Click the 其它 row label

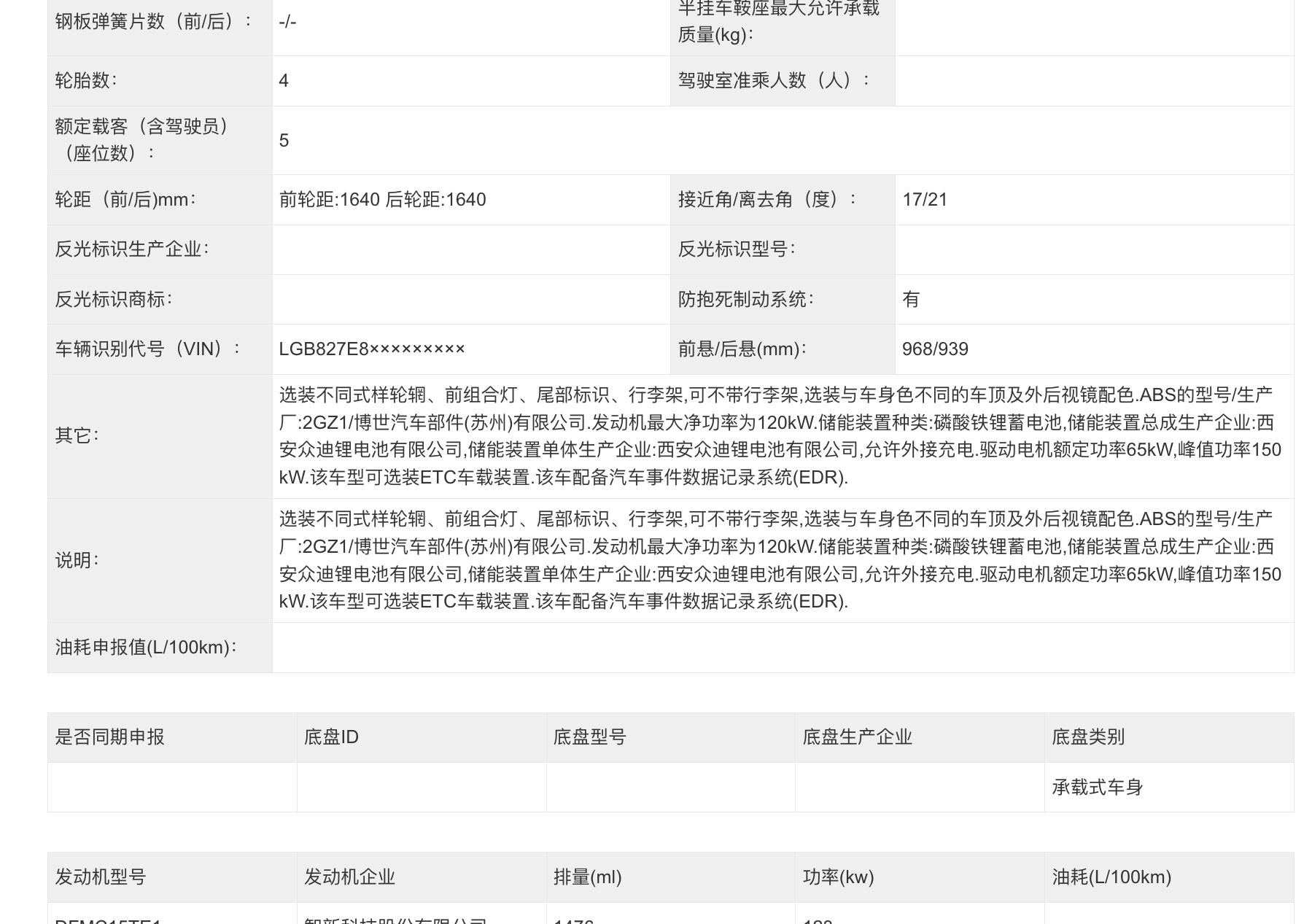tap(77, 436)
